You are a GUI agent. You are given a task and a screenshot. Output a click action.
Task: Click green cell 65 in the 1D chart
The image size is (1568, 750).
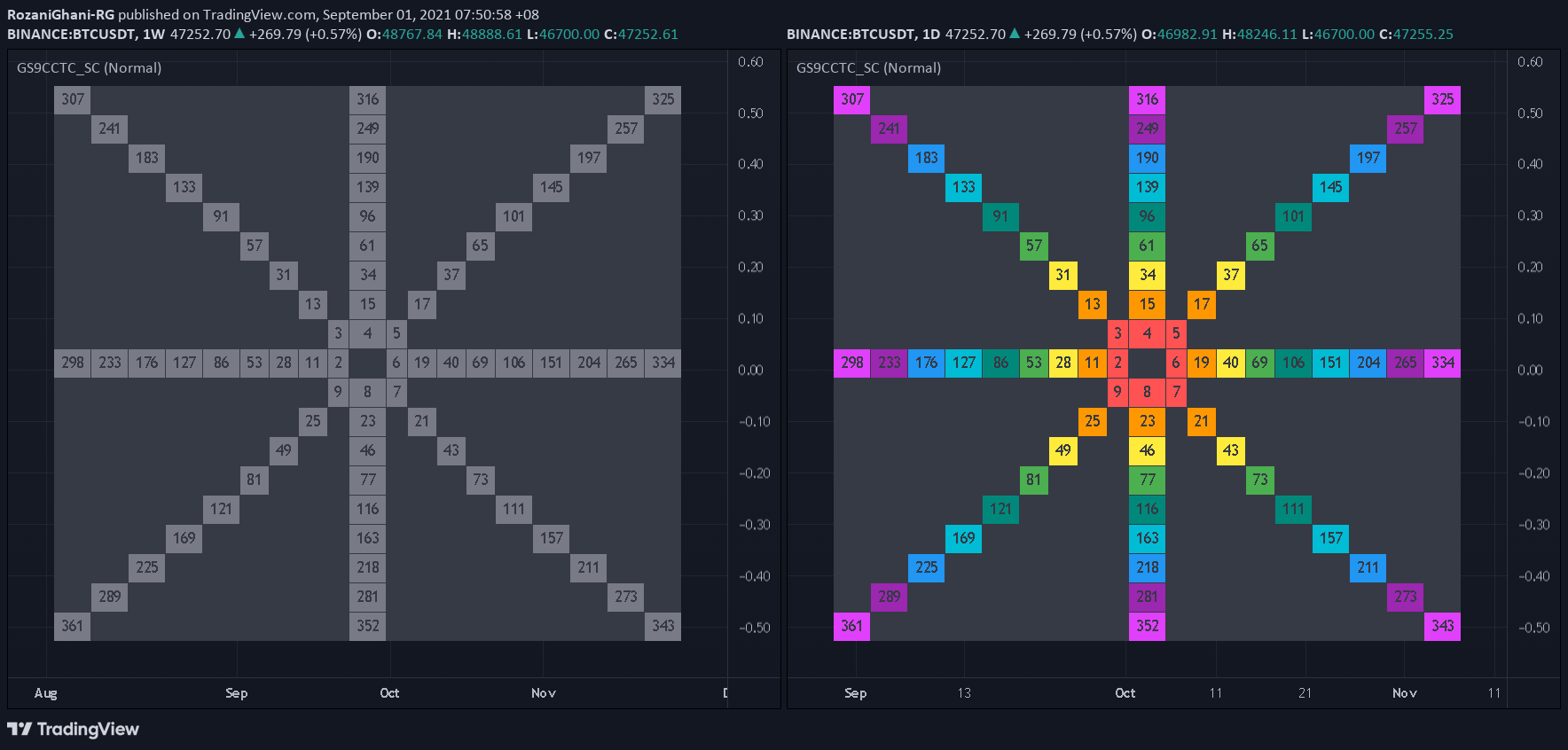click(1259, 246)
